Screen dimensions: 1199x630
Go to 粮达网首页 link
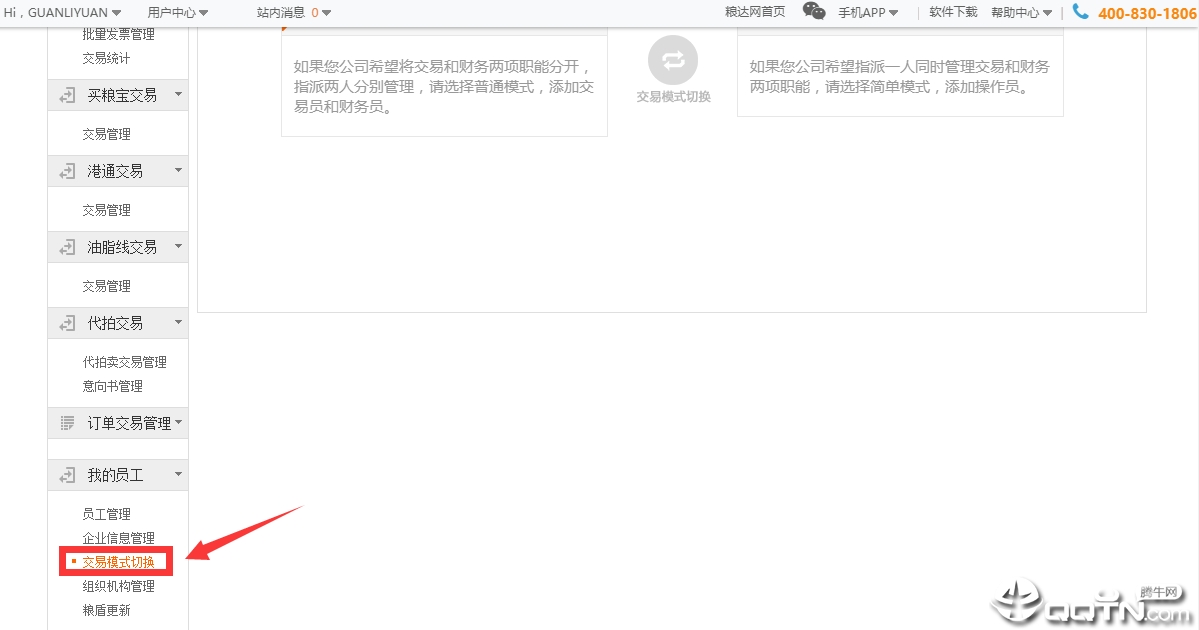755,12
